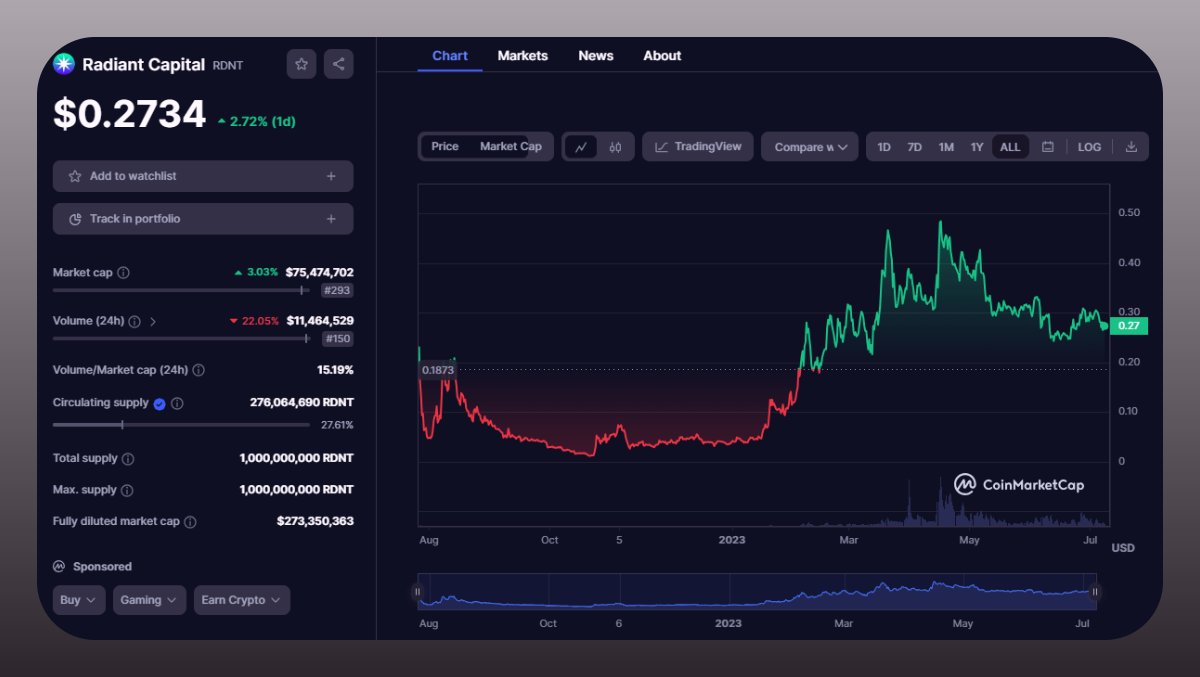The image size is (1200, 677).
Task: Click the plus icon on Add to watchlist
Action: 331,176
